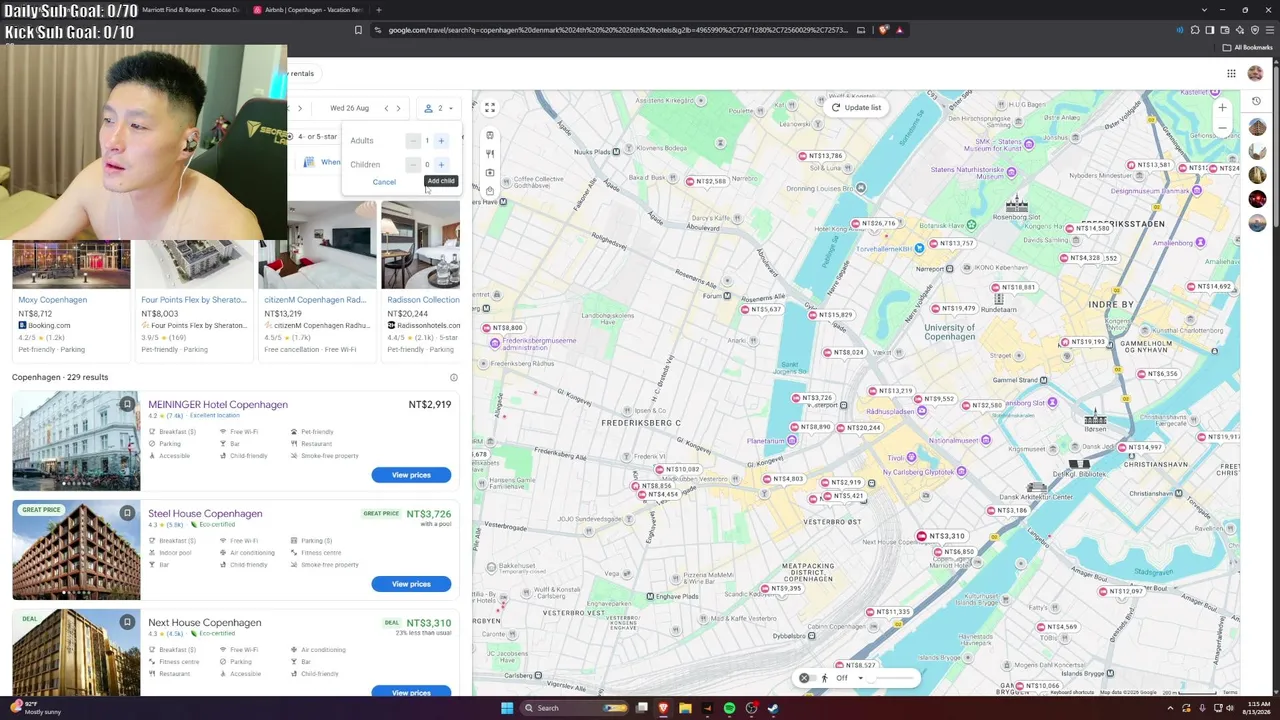Open the Windows Start menu
Screen dimensions: 1280x720
(x=507, y=709)
